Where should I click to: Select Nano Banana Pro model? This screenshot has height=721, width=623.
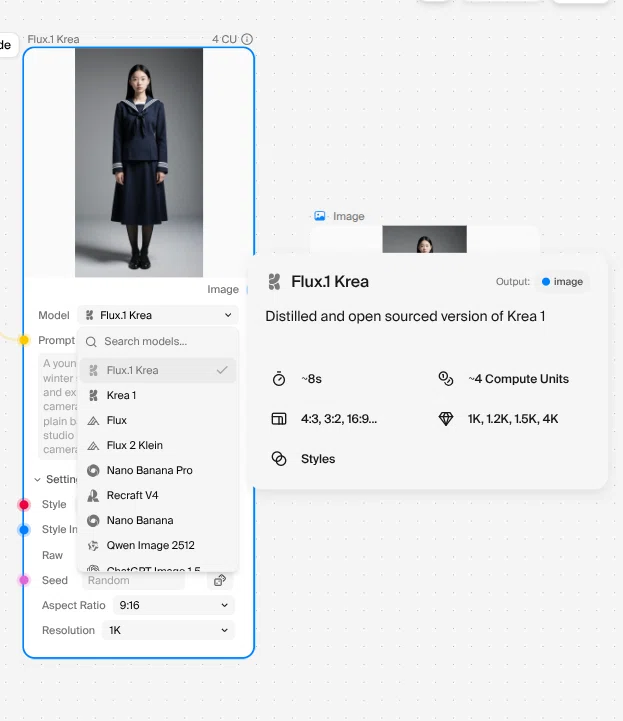tap(158, 470)
